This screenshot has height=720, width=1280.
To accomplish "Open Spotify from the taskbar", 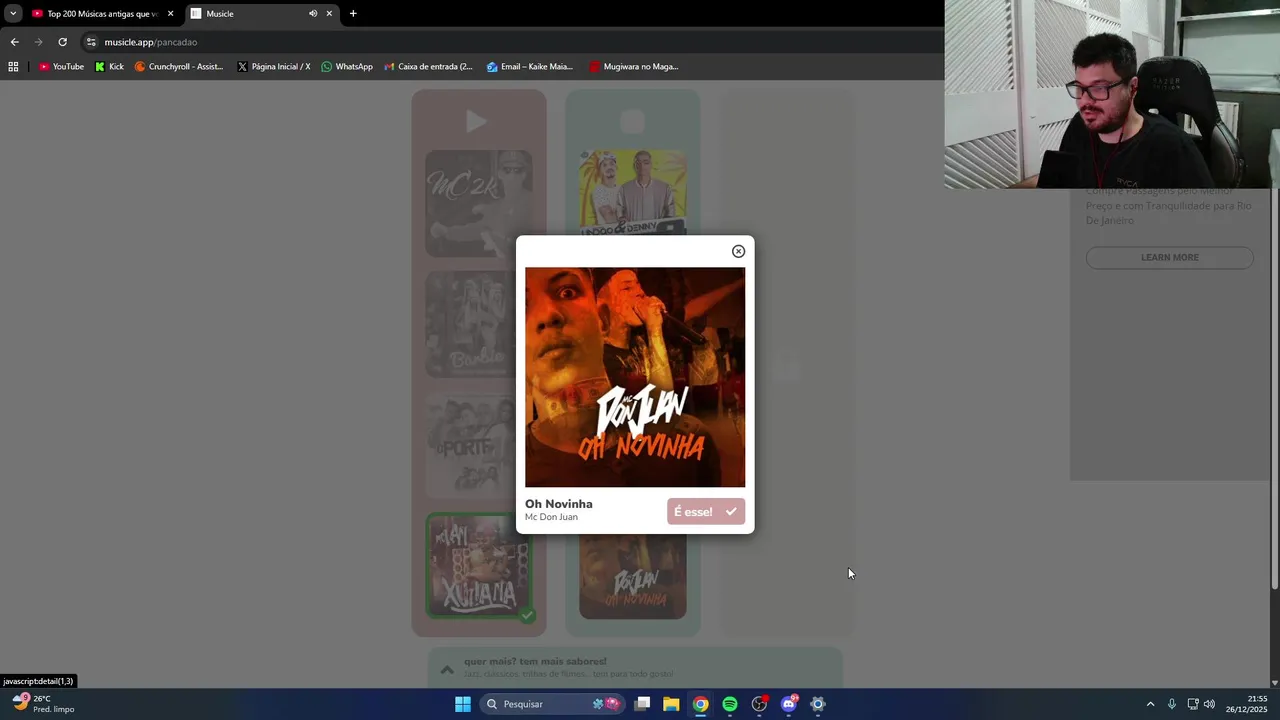I will pos(730,704).
